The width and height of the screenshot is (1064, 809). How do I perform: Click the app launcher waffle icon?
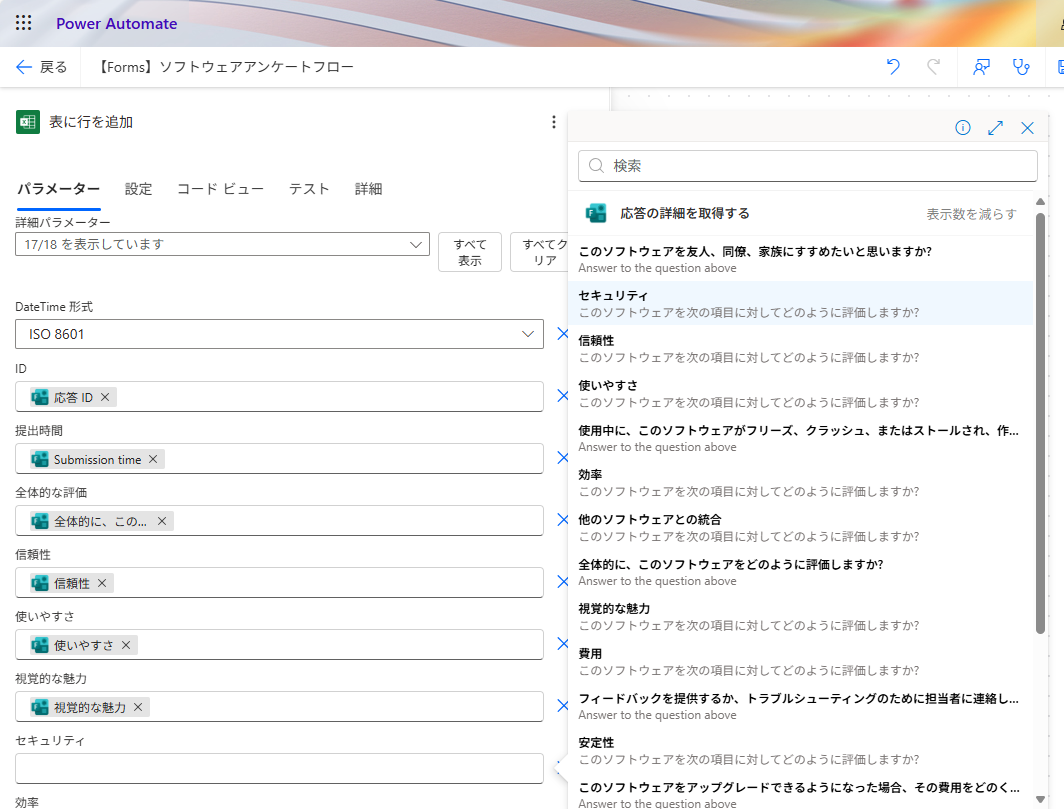pos(23,22)
